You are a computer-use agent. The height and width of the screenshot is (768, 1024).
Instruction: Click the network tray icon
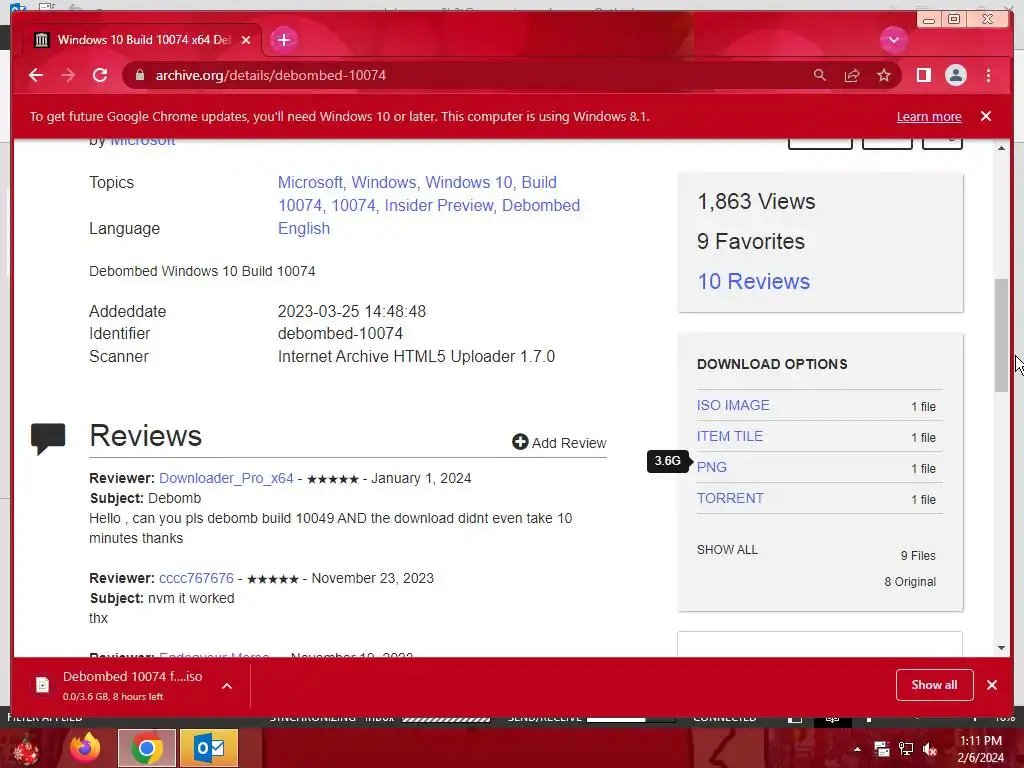(906, 749)
